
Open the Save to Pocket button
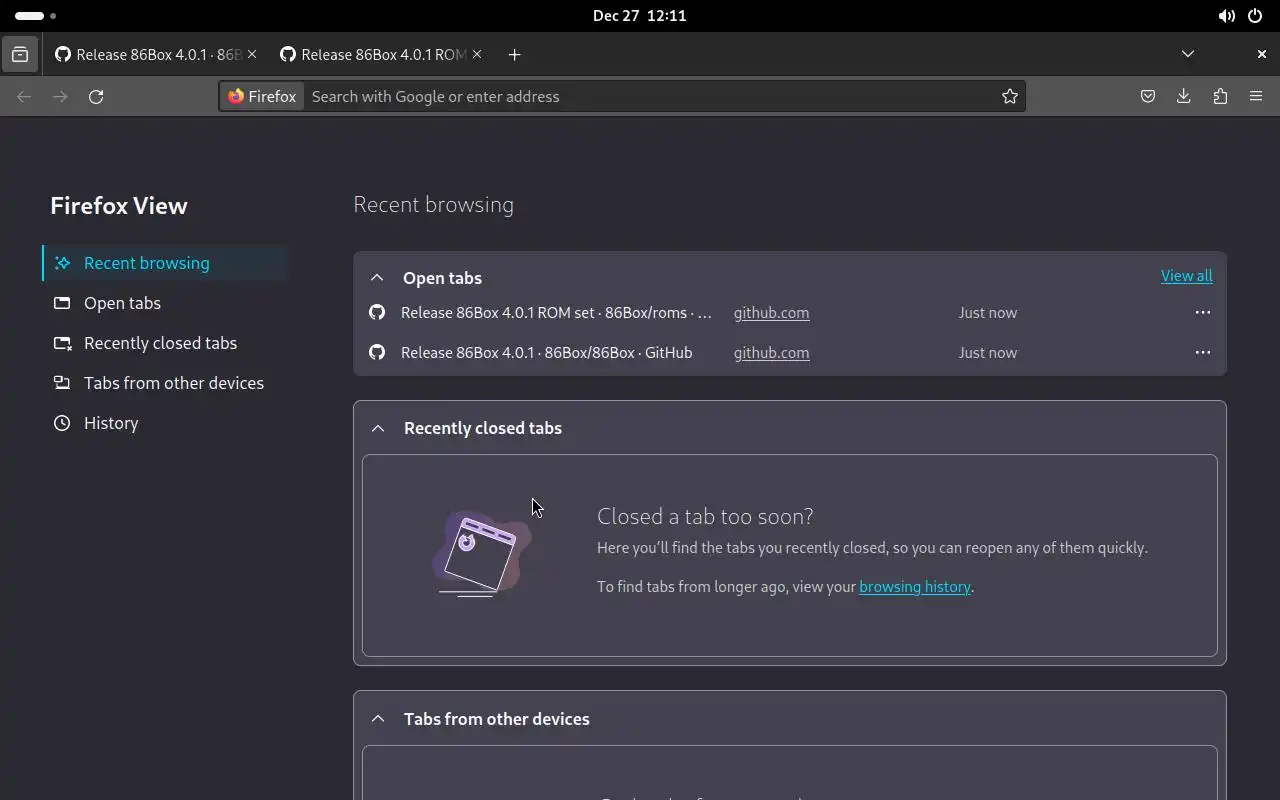[x=1148, y=97]
